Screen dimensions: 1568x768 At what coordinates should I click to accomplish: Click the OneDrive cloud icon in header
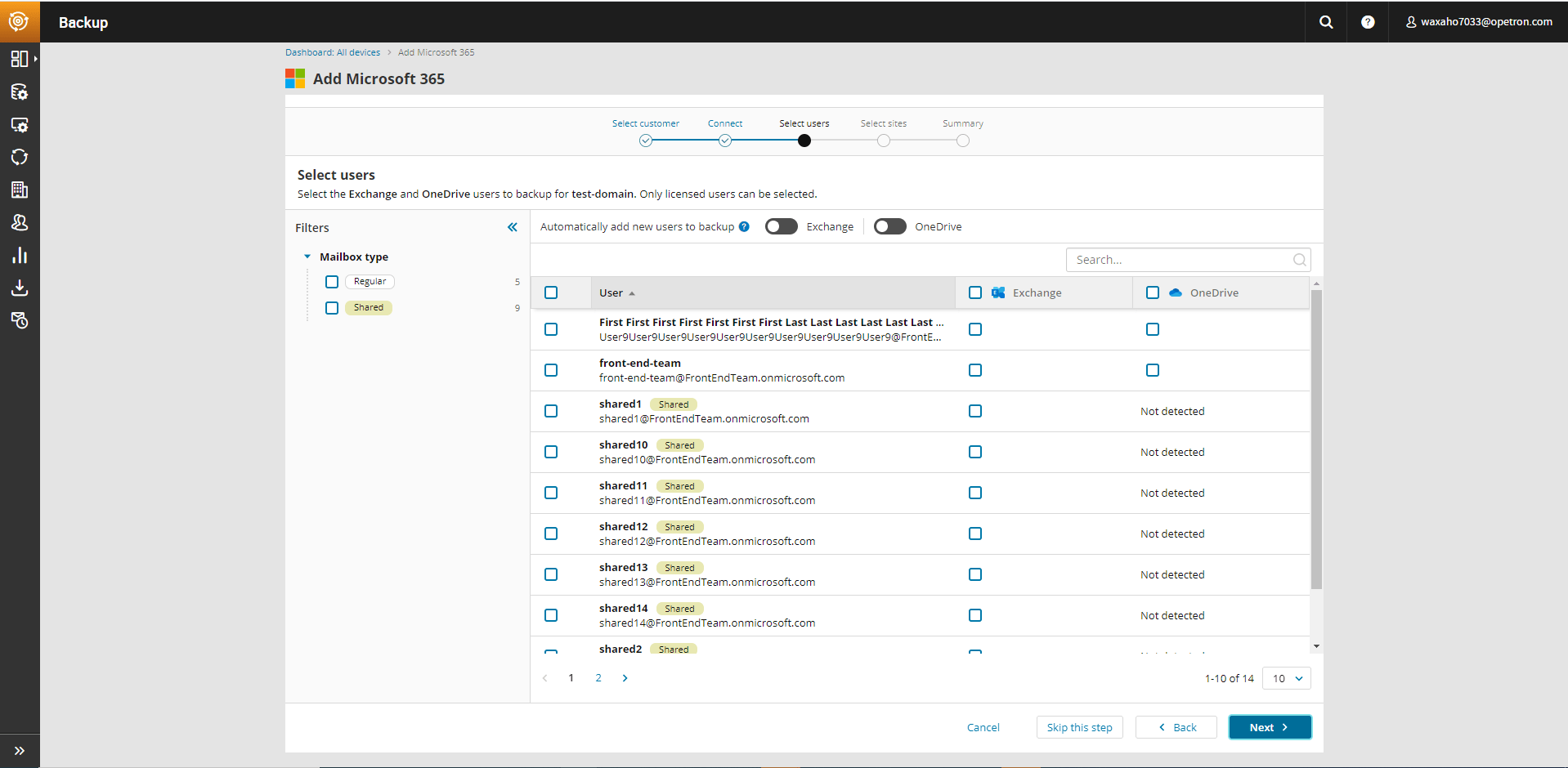[1176, 292]
